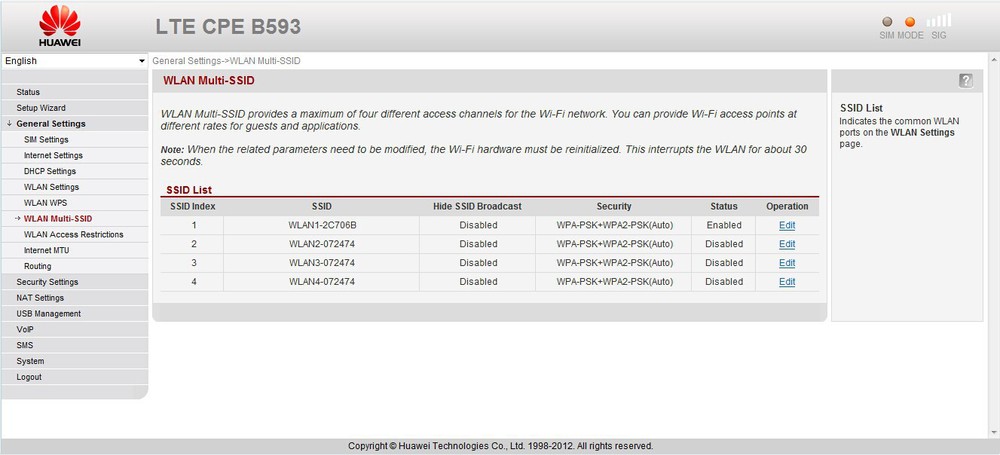Image resolution: width=1000 pixels, height=455 pixels.
Task: Navigate to the SMS page
Action: coord(25,345)
